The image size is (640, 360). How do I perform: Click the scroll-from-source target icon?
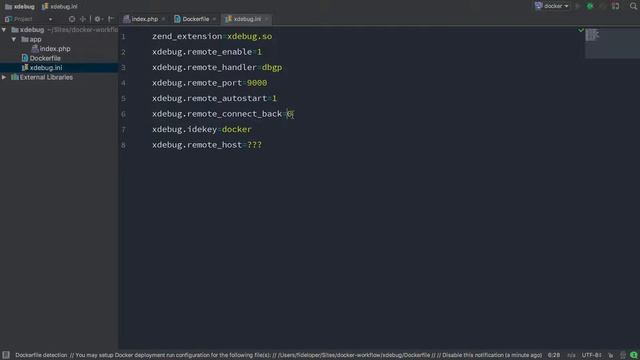(72, 19)
